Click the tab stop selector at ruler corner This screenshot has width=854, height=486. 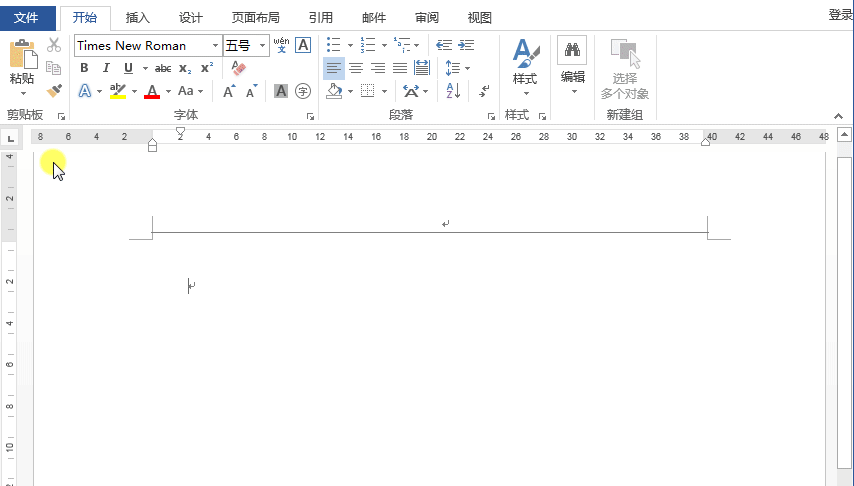10,138
